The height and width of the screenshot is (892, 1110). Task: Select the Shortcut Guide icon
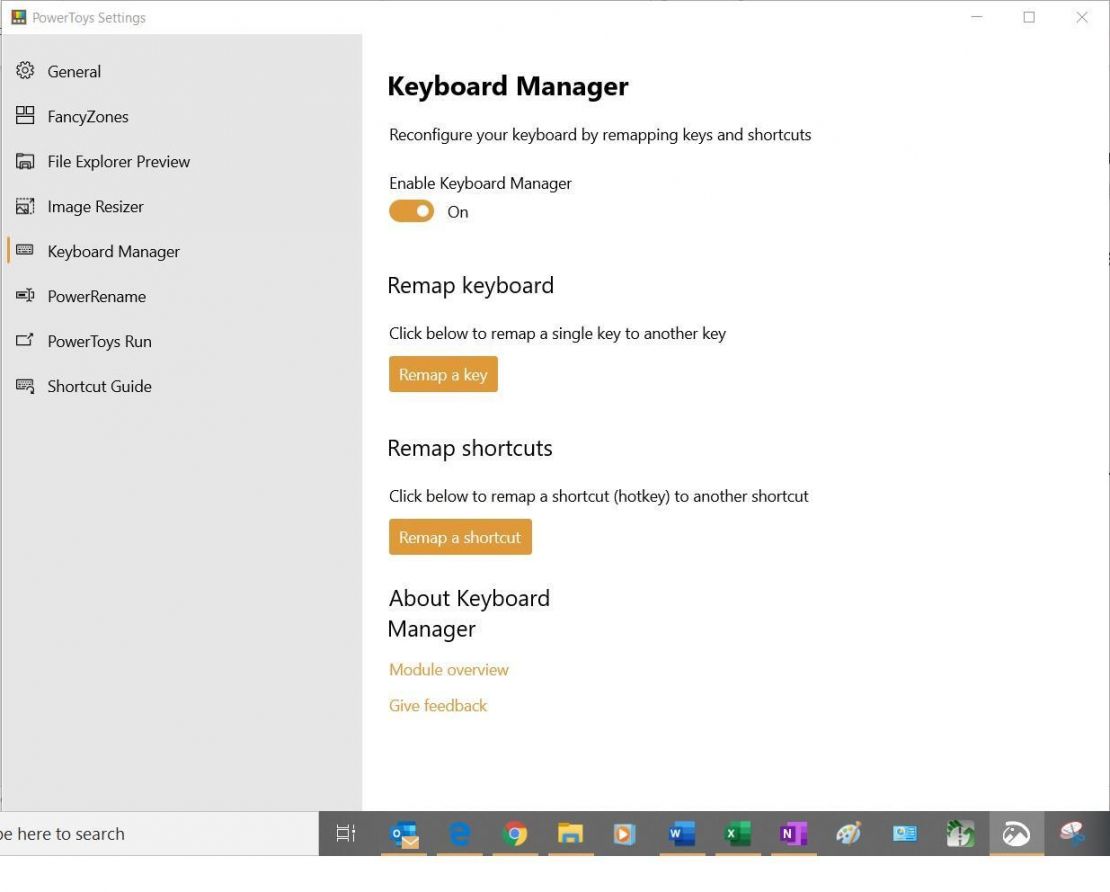[24, 386]
